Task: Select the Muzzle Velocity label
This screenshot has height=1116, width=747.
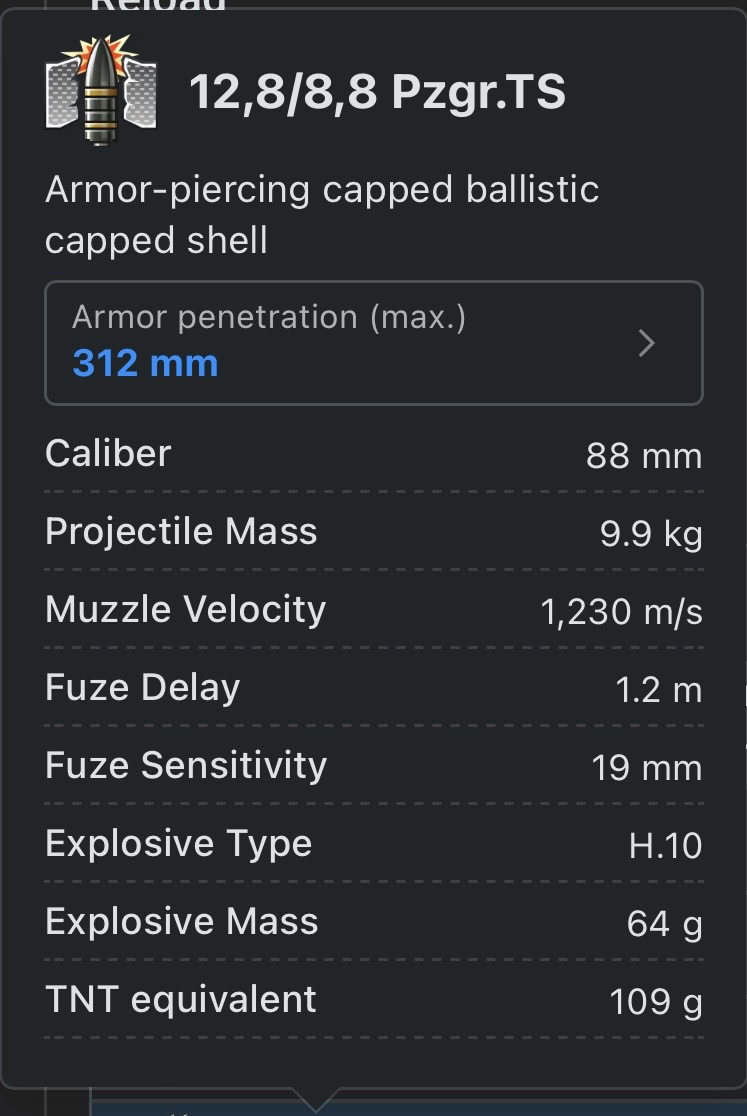Action: [x=185, y=609]
